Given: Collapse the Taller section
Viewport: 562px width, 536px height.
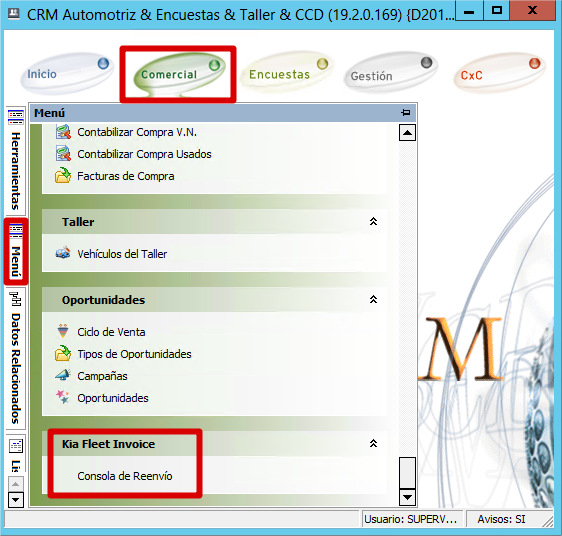Looking at the screenshot, I should coord(373,221).
